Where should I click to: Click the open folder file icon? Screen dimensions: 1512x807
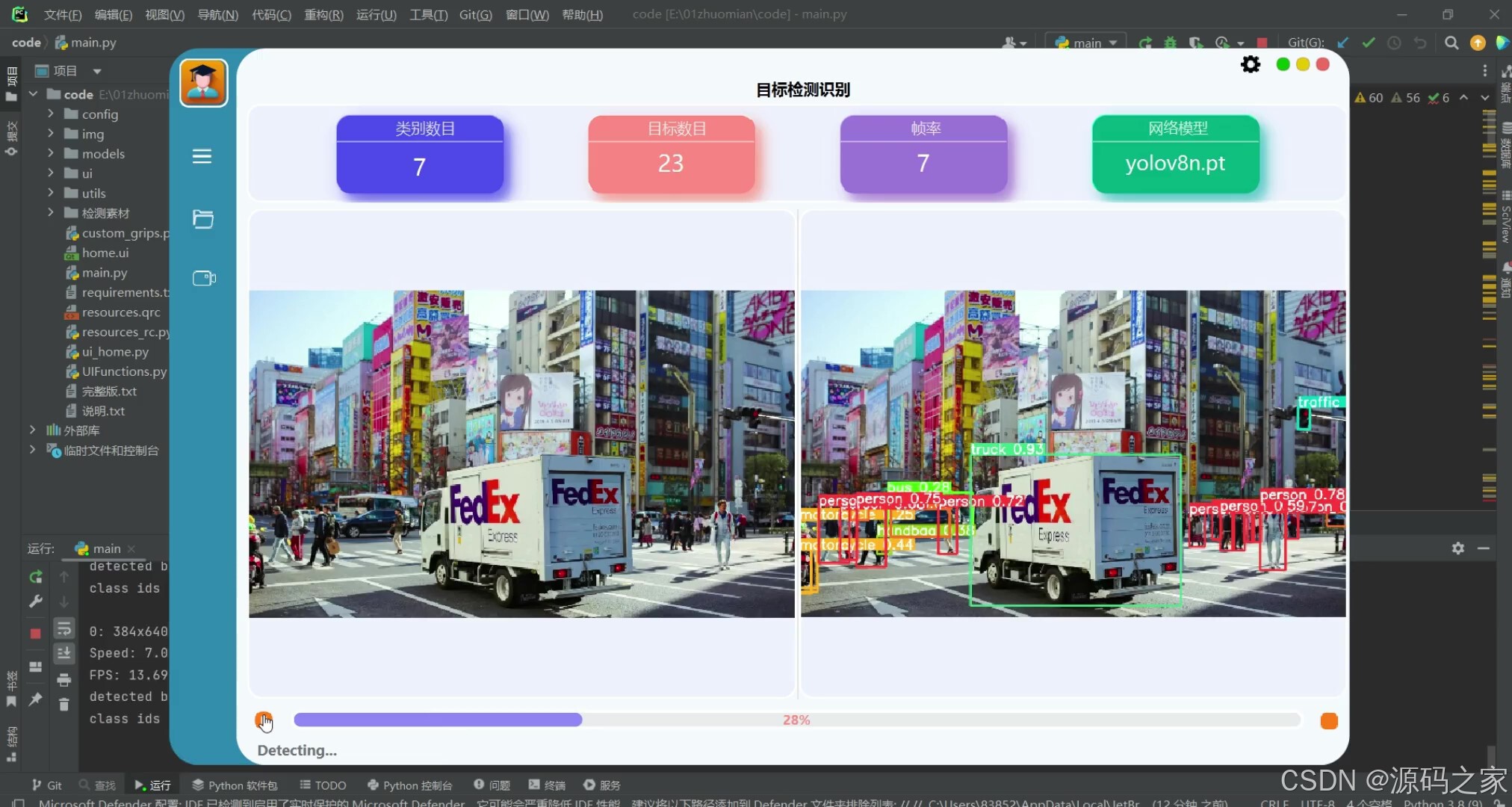[202, 219]
